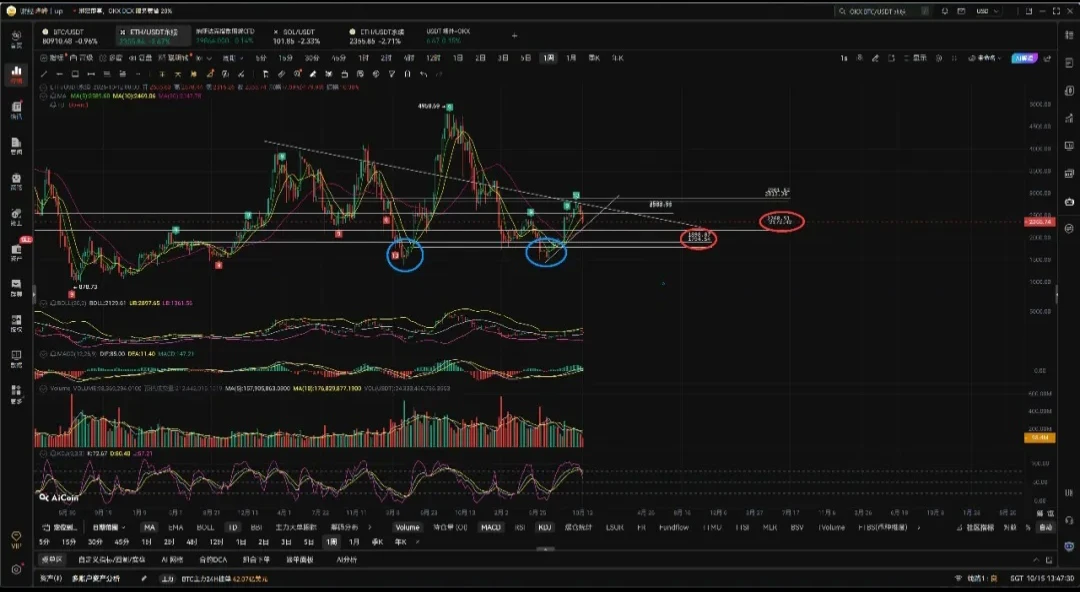
Task: Toggle the BOLL indicator in bottom indicator bar
Action: point(205,527)
